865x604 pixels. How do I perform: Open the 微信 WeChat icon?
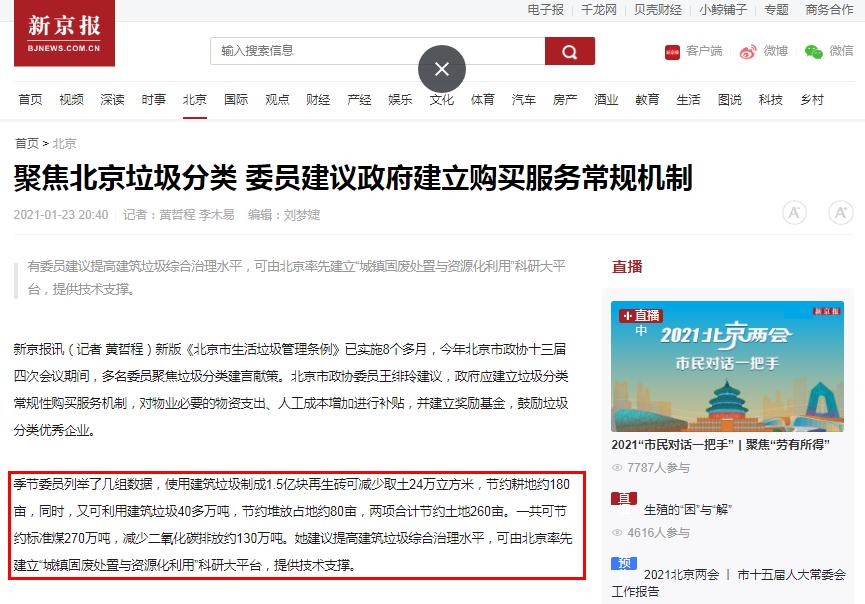pos(813,52)
